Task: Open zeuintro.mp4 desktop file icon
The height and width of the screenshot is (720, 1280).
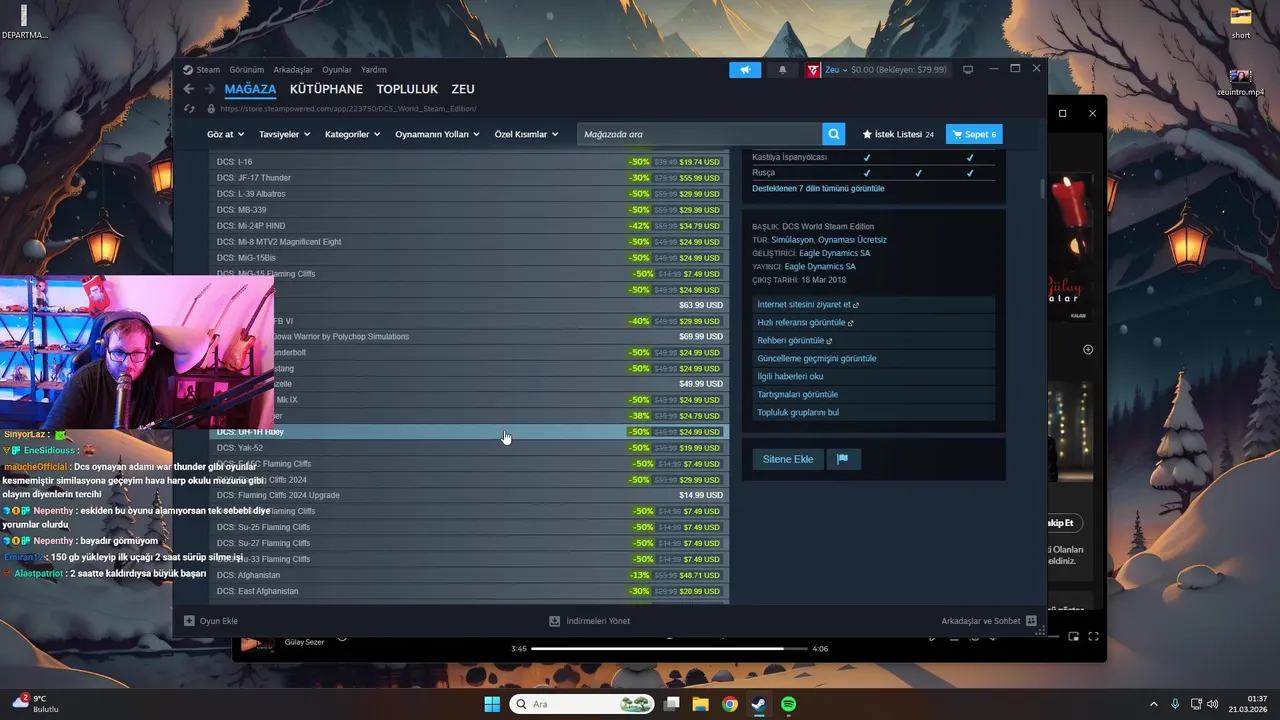Action: coord(1240,82)
